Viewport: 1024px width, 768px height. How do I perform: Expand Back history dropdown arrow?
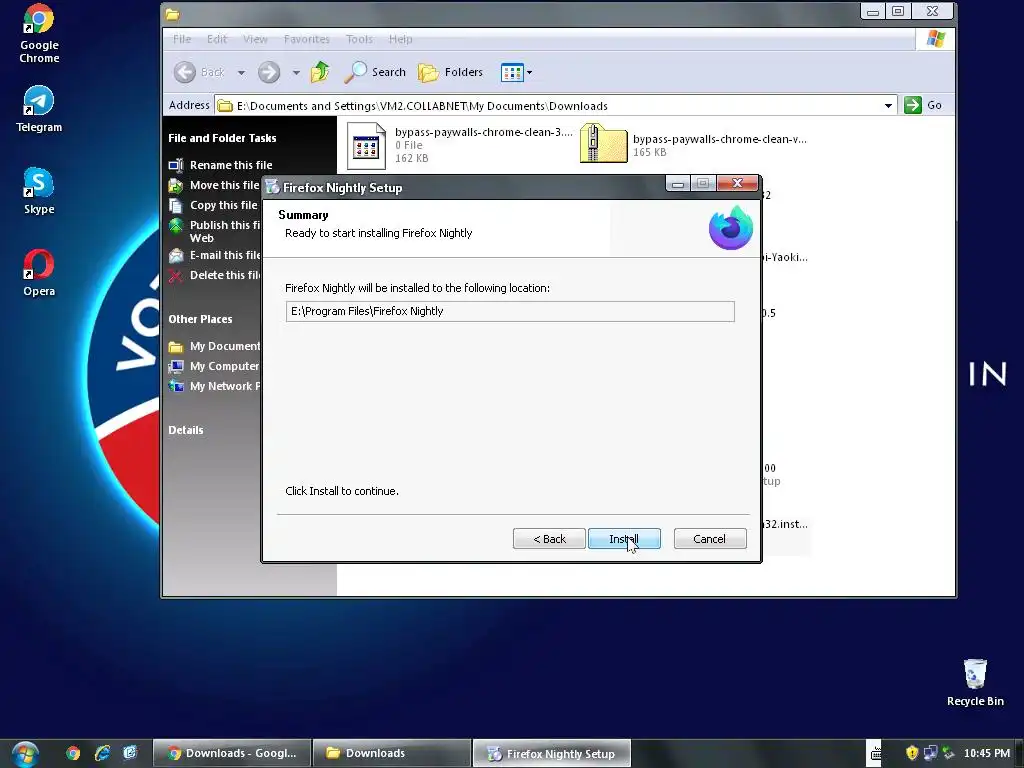click(241, 72)
